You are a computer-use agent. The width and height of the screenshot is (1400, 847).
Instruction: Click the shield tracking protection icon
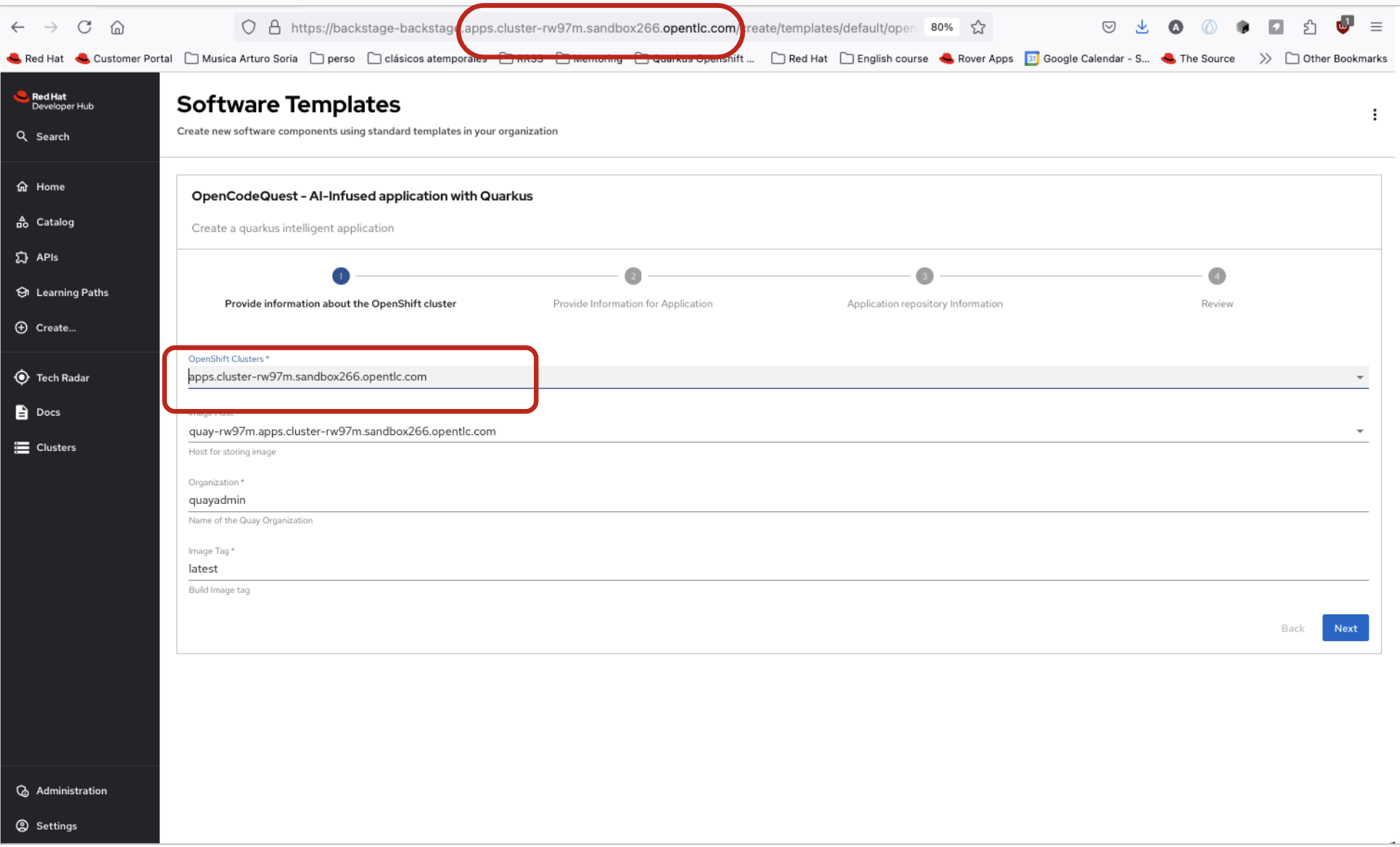pos(249,28)
